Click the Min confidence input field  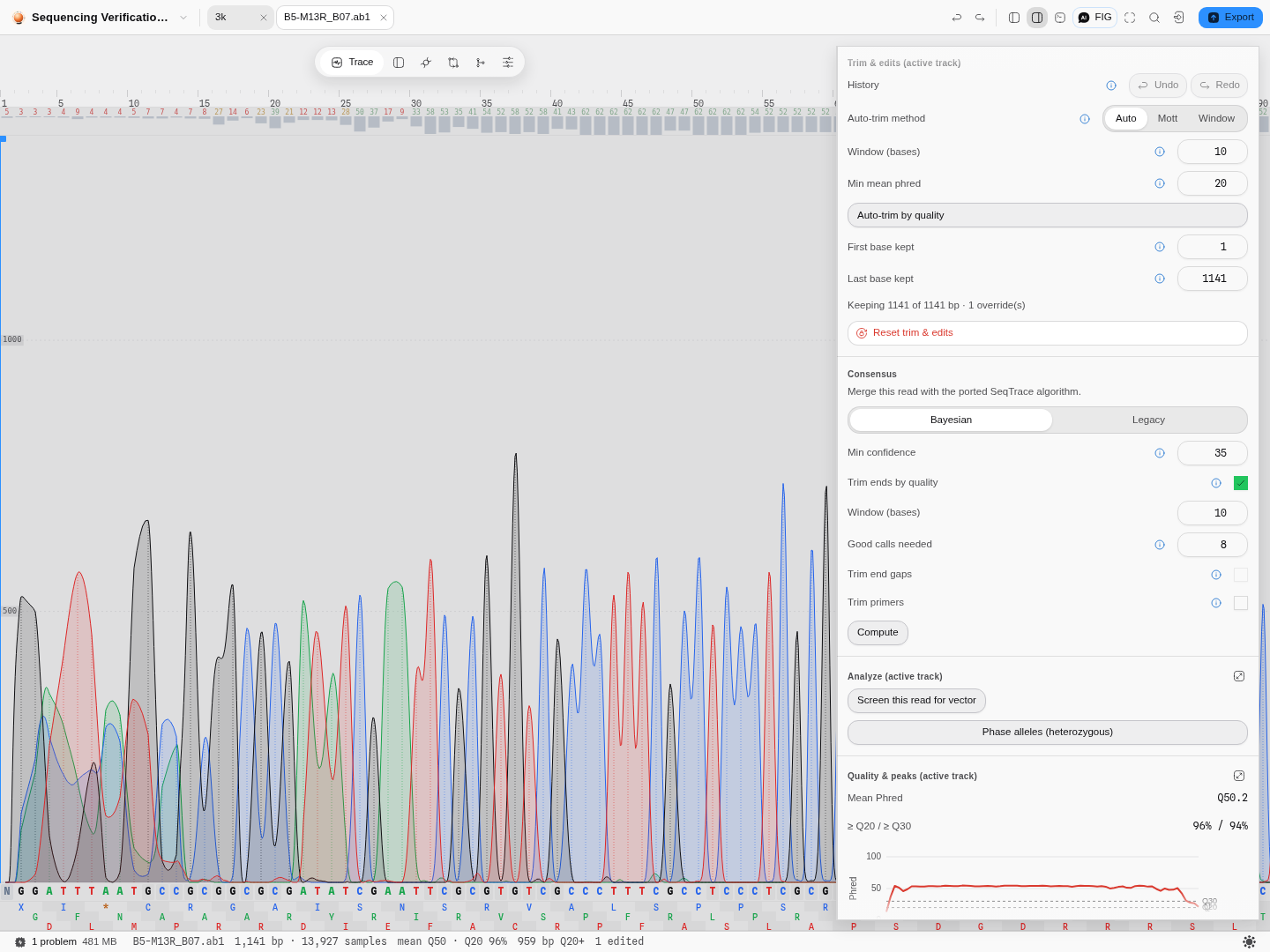[x=1213, y=453]
